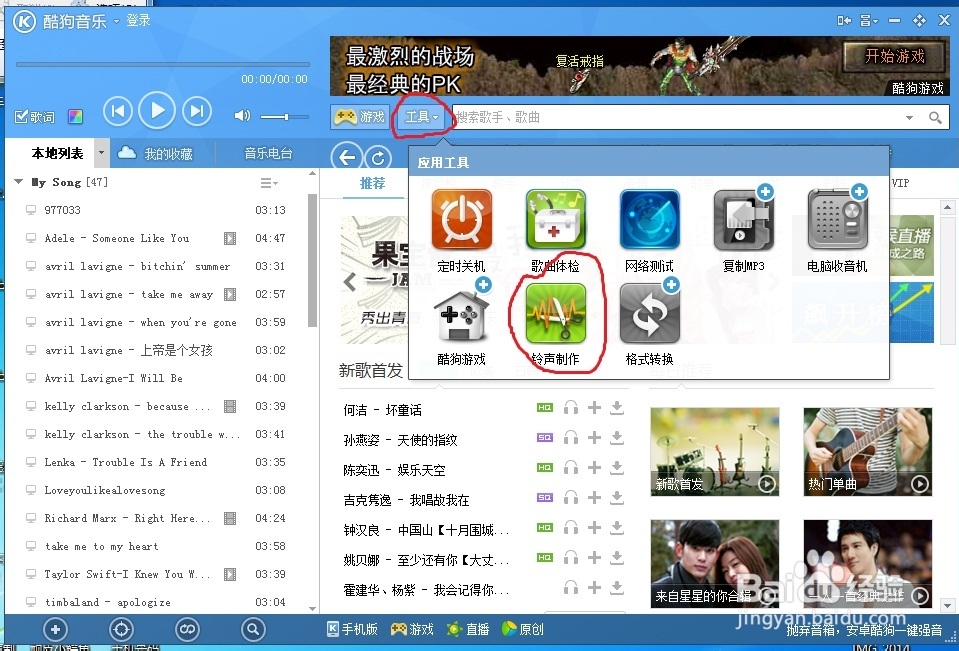
Task: Seek on the playback progress bar
Action: [163, 64]
